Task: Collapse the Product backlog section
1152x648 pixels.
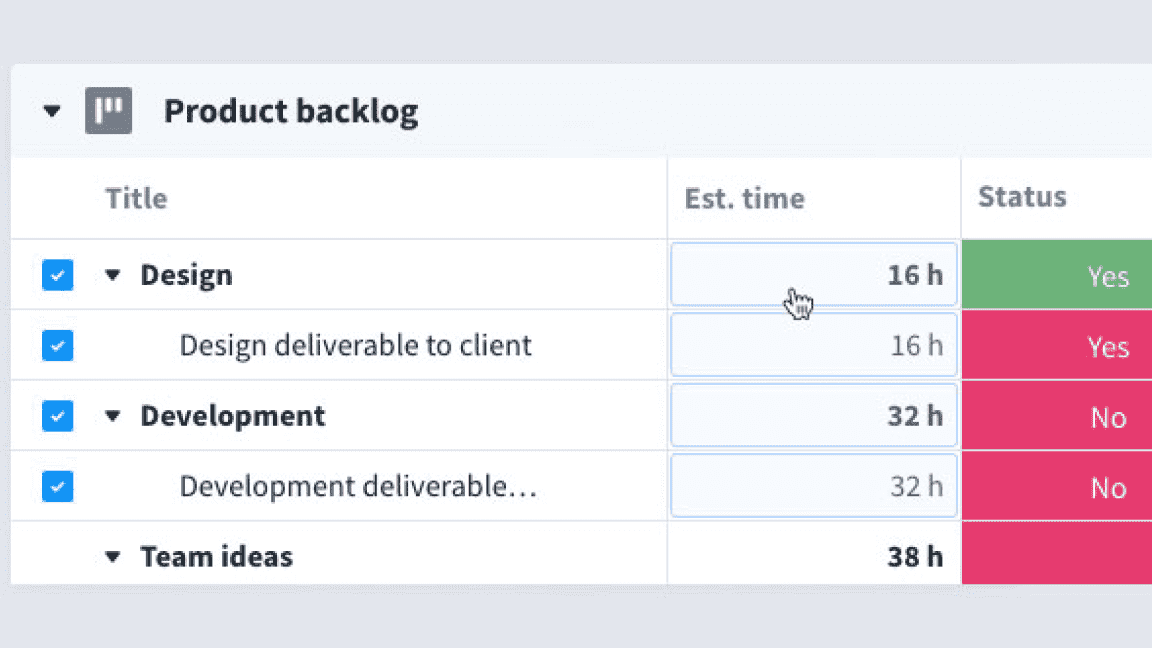Action: (x=52, y=111)
